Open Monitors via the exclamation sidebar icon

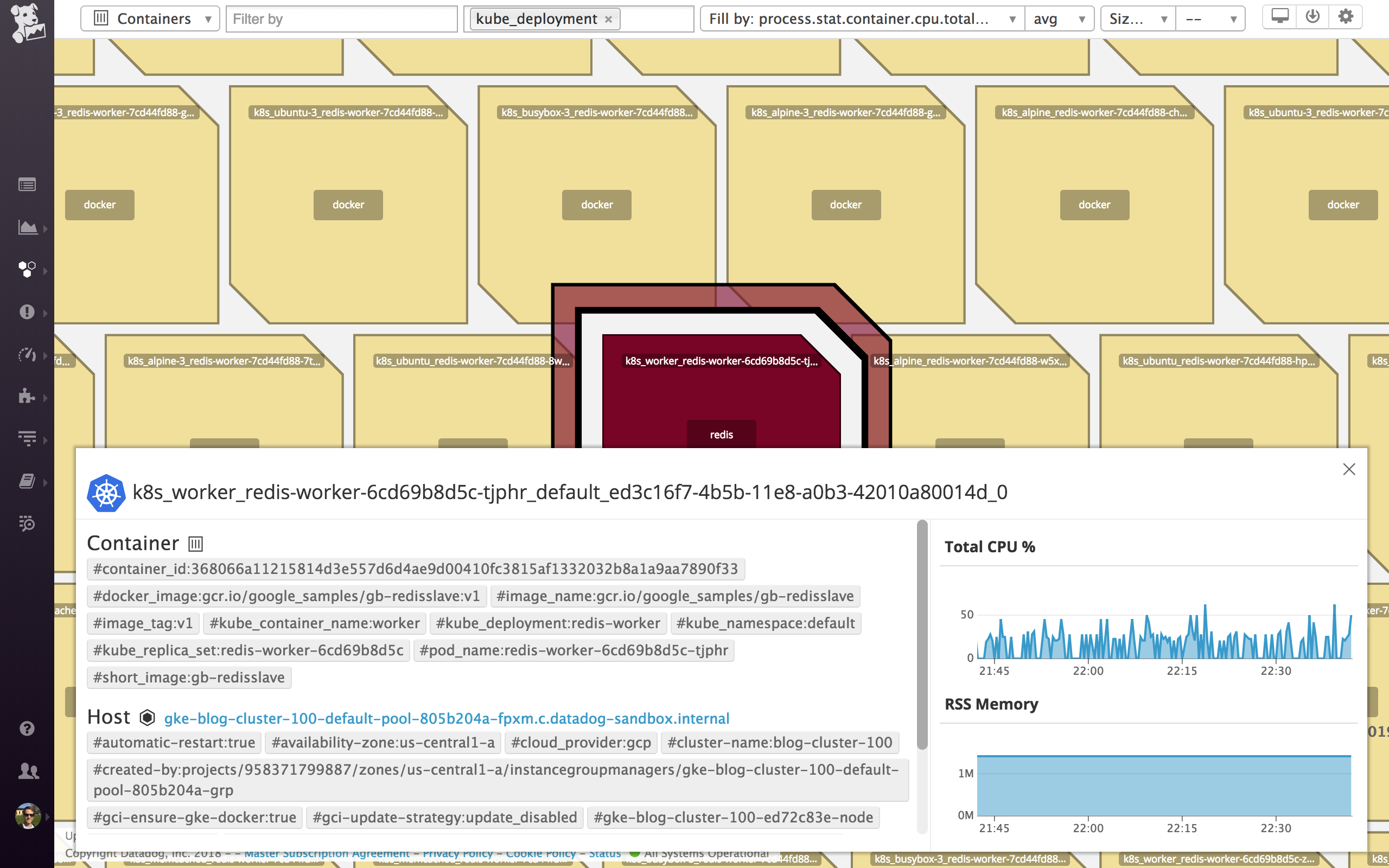pyautogui.click(x=27, y=312)
